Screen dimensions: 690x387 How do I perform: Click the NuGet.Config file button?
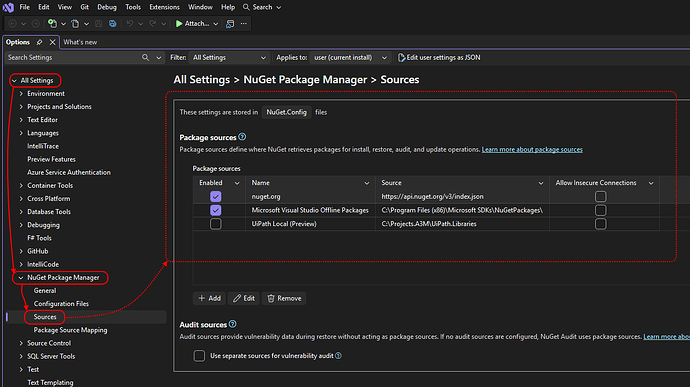(286, 112)
